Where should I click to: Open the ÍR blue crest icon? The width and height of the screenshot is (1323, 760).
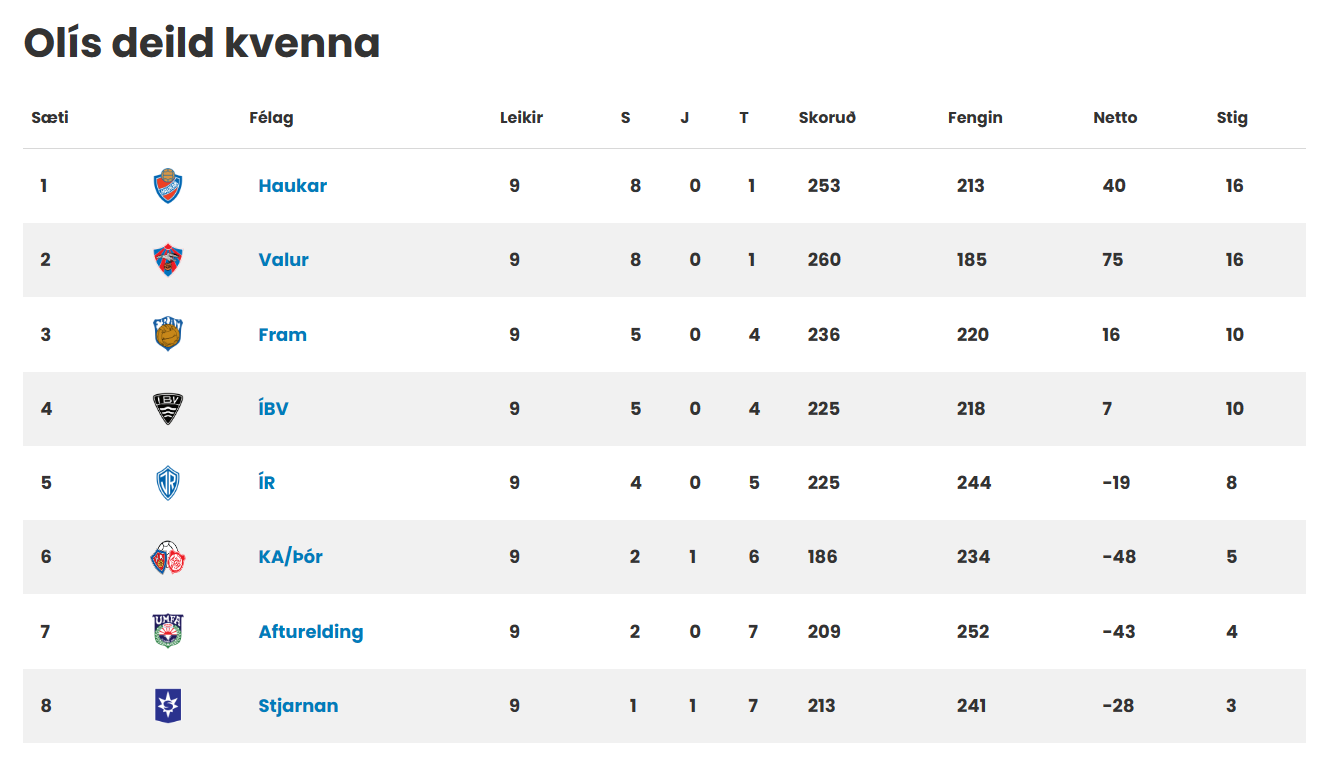click(x=168, y=483)
